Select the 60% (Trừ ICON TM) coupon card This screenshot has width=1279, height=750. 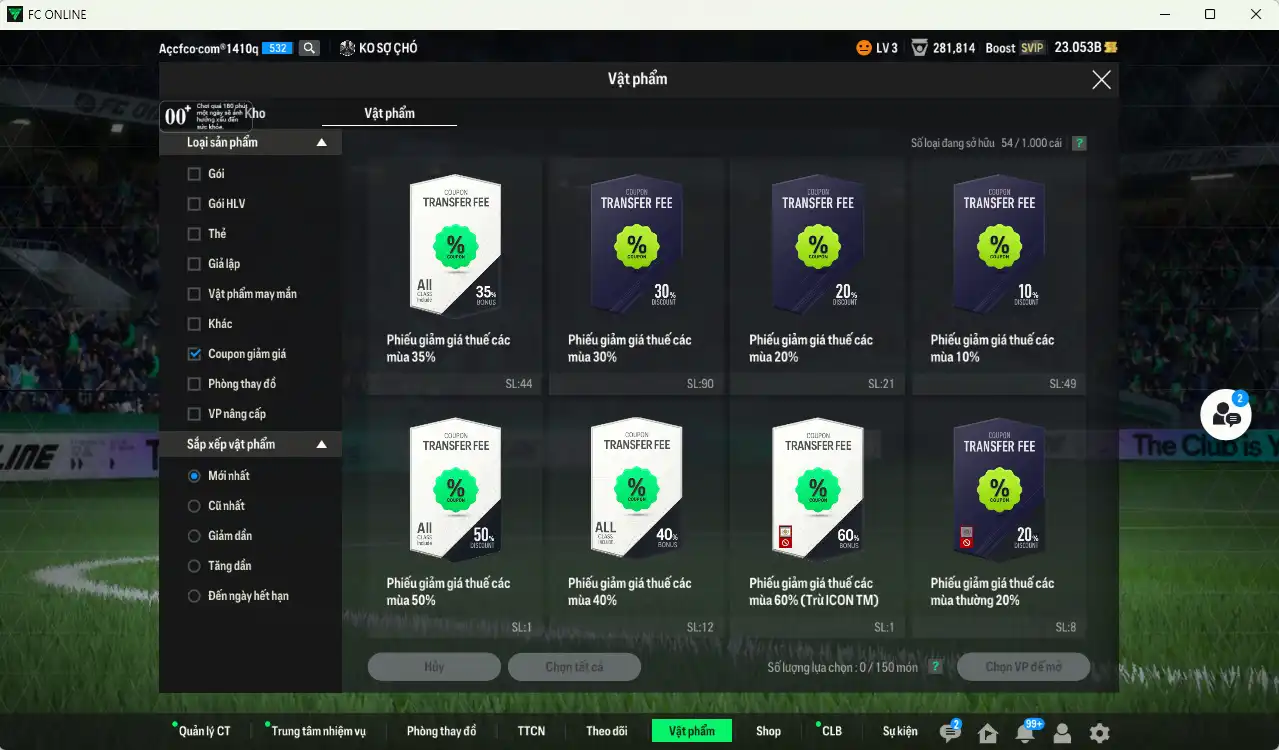point(817,519)
